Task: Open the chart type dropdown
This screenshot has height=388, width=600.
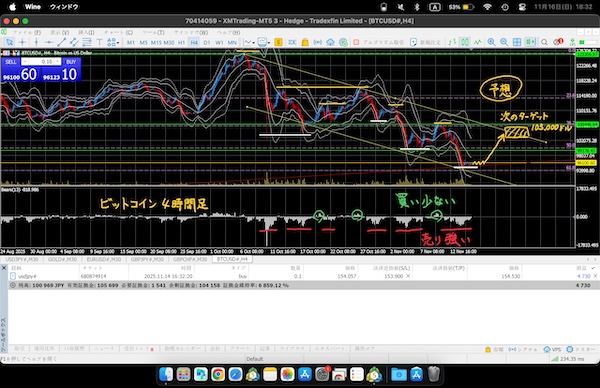Action: [x=249, y=42]
